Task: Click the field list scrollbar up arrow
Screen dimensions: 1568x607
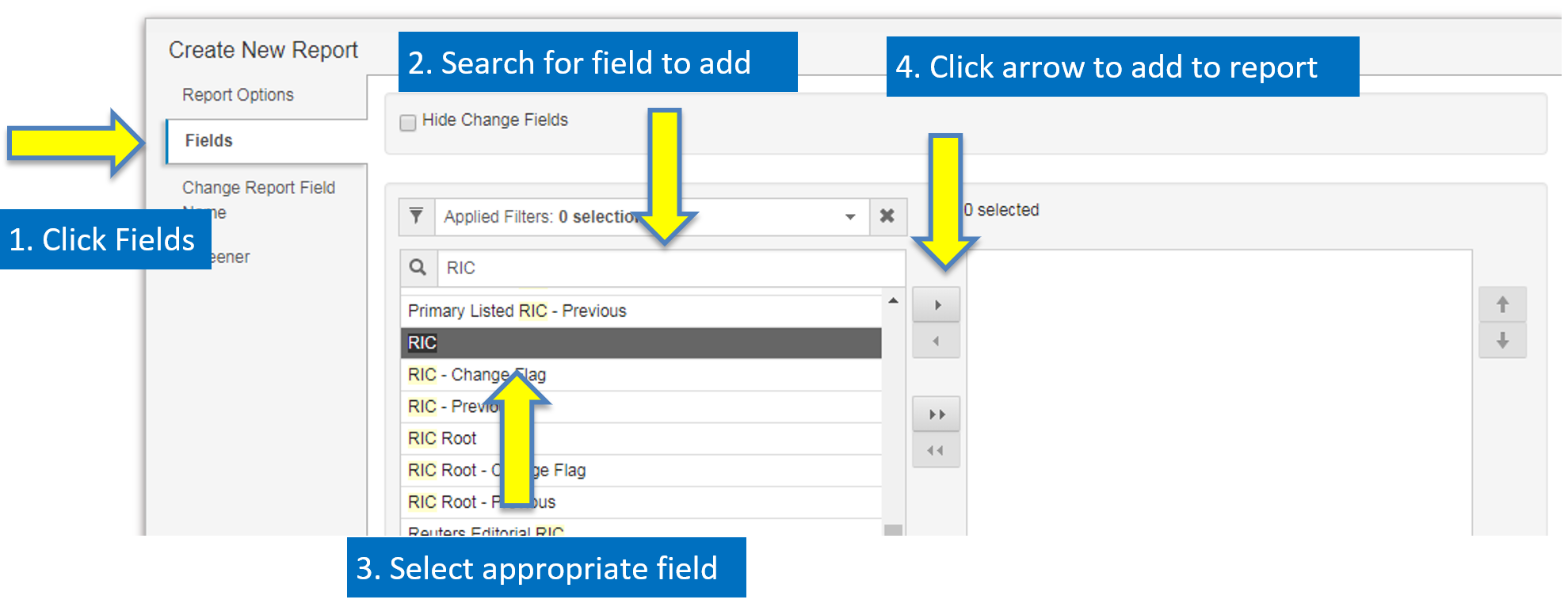Action: 893,301
